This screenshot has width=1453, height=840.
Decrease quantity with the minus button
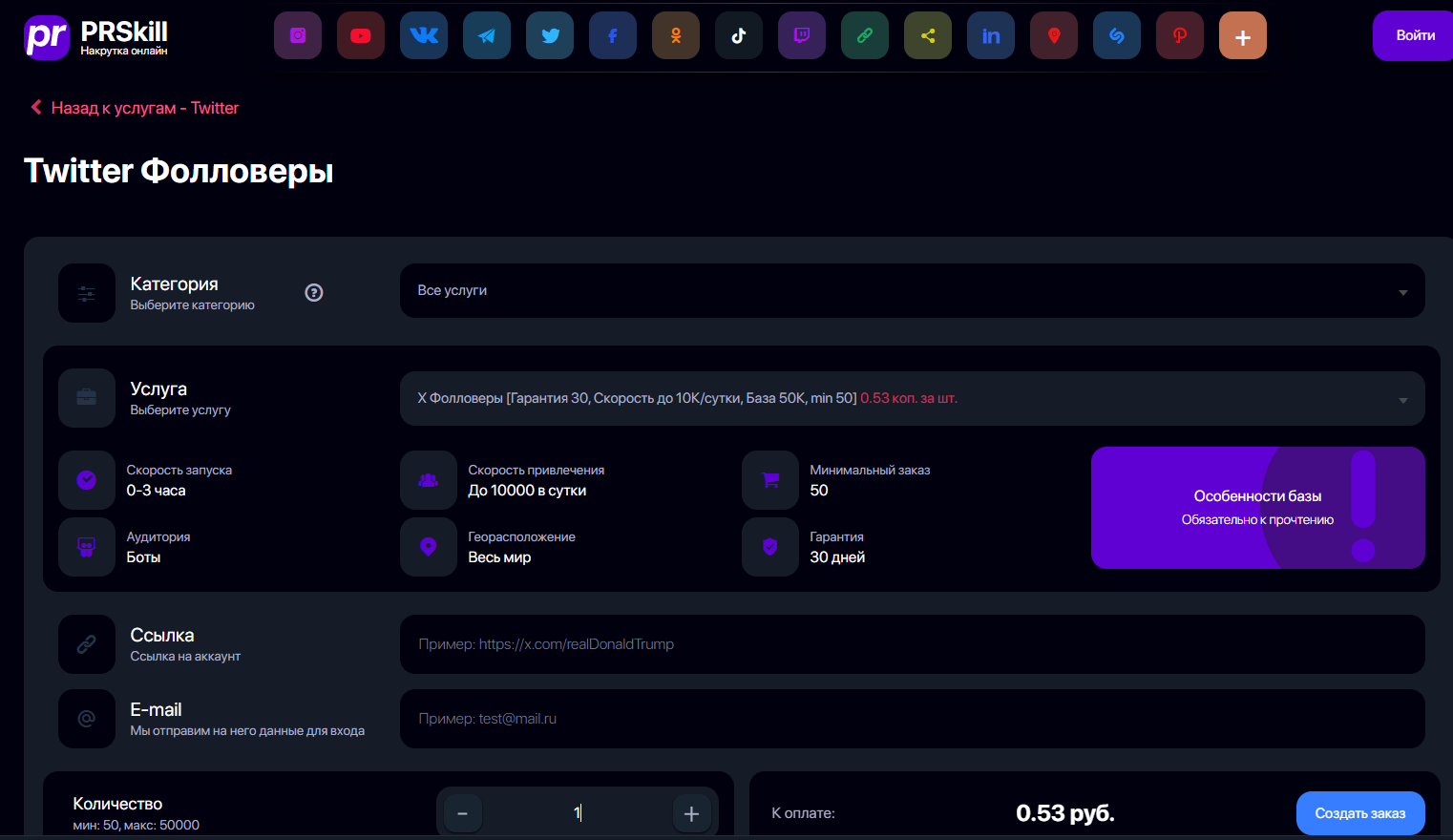tap(463, 814)
